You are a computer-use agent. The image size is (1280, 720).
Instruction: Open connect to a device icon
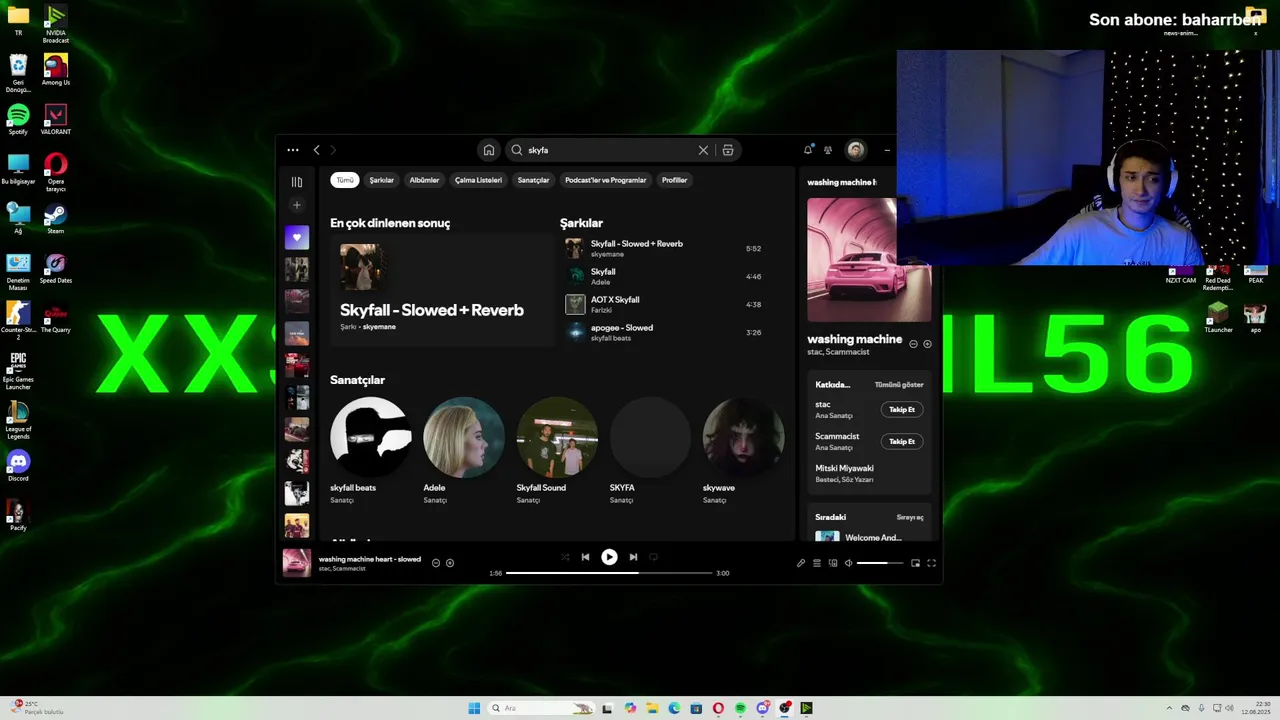[832, 563]
